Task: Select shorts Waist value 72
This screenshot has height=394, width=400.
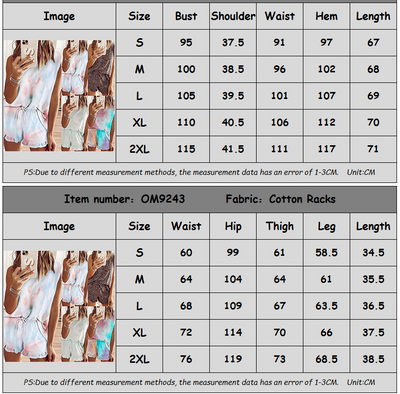Action: pyautogui.click(x=186, y=332)
